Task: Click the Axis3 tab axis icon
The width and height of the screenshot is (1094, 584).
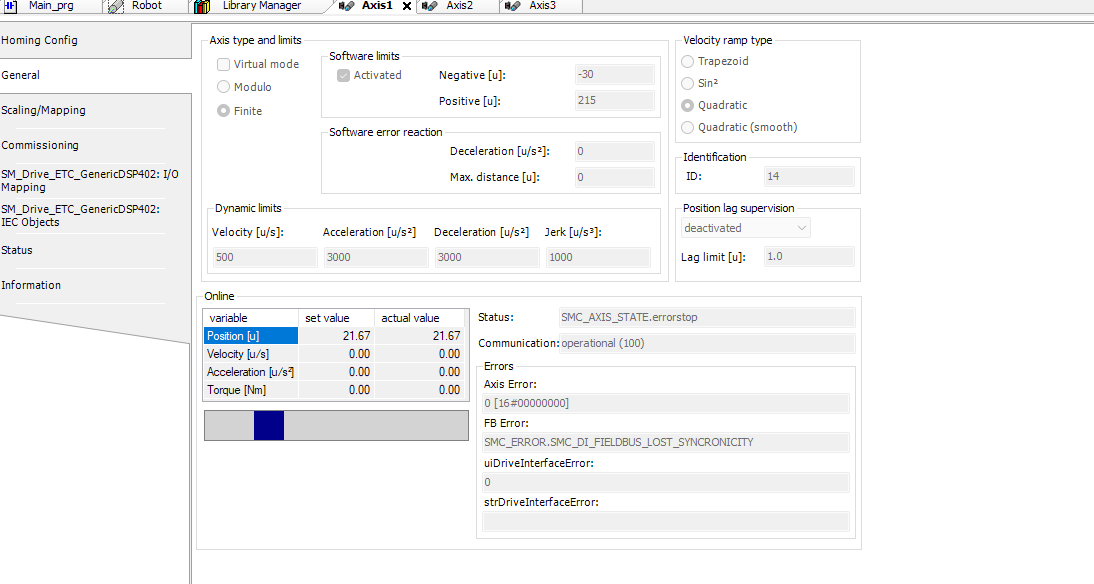Action: (512, 6)
